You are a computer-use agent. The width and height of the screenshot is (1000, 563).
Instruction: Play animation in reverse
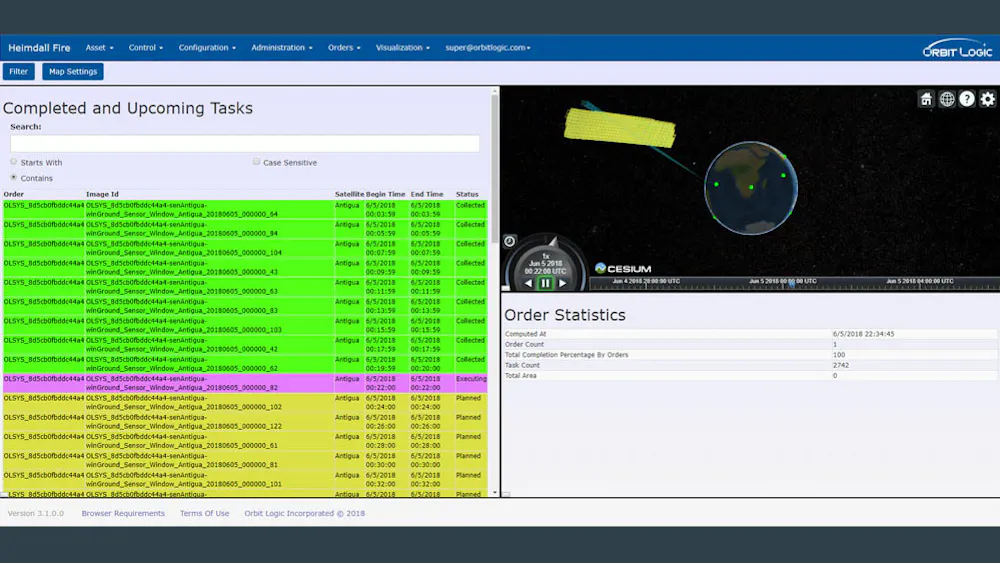point(528,283)
